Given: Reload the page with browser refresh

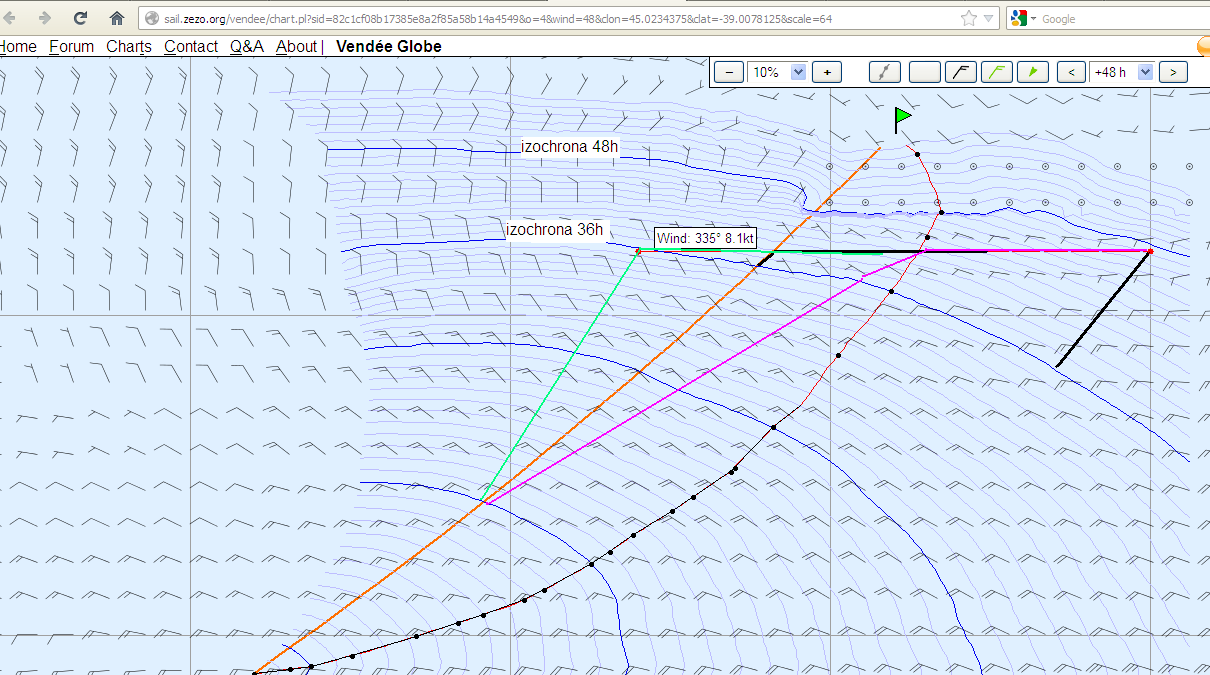Looking at the screenshot, I should click(81, 18).
